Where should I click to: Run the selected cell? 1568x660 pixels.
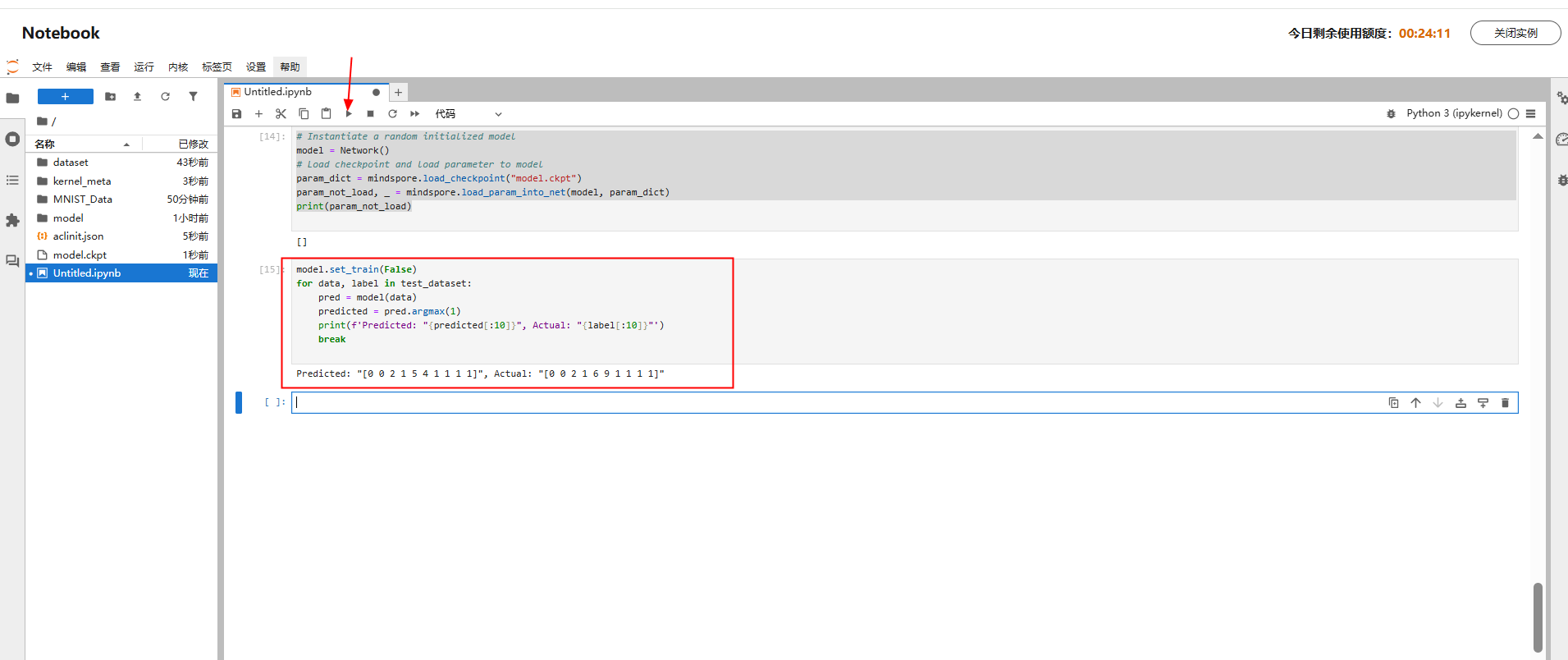pos(349,114)
